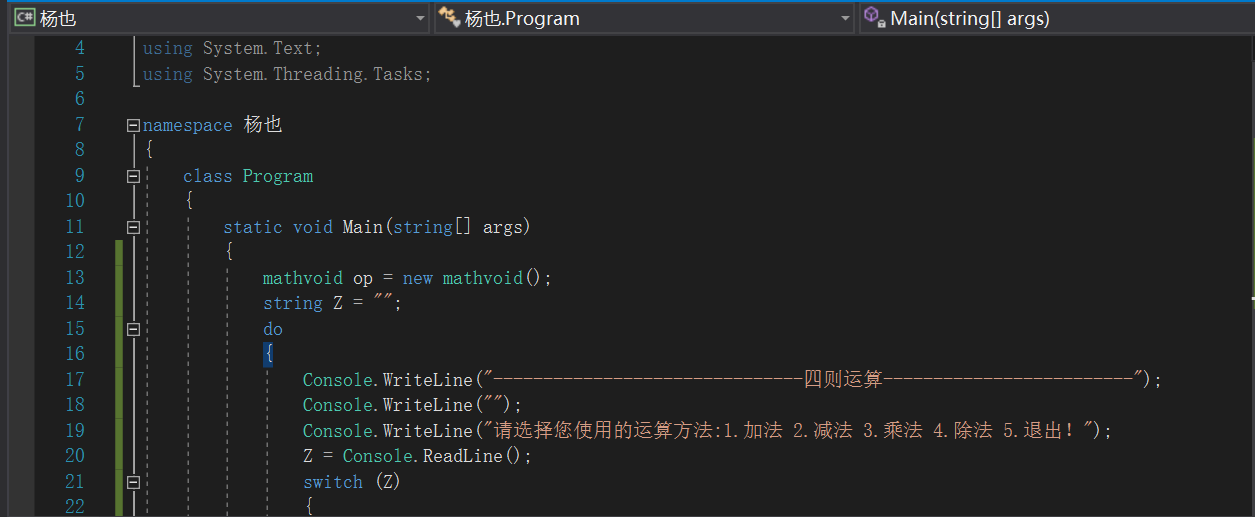Open the 杨也.Program class dropdown
Viewport: 1255px width, 517px height.
[644, 18]
